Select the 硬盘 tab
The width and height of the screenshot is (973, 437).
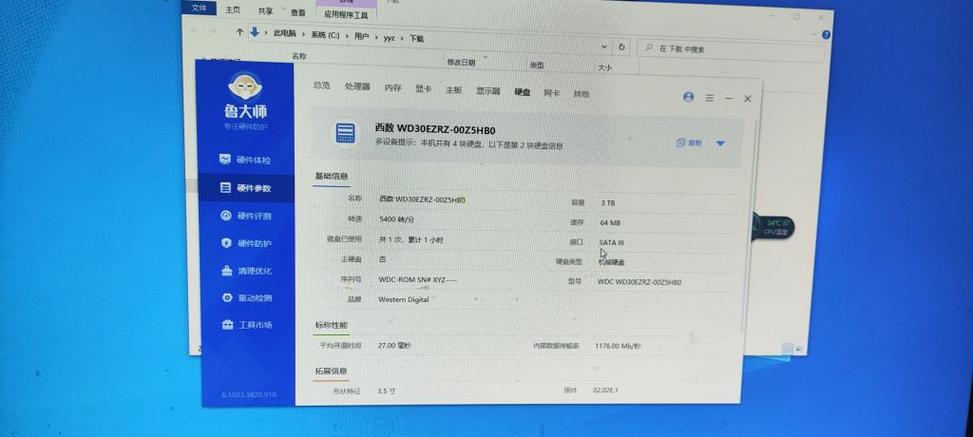[522, 92]
